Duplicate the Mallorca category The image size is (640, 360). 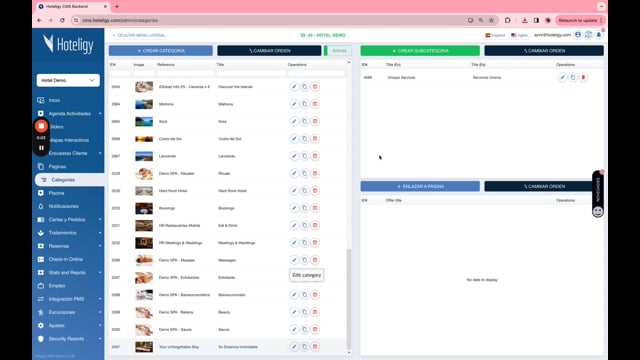click(x=304, y=104)
